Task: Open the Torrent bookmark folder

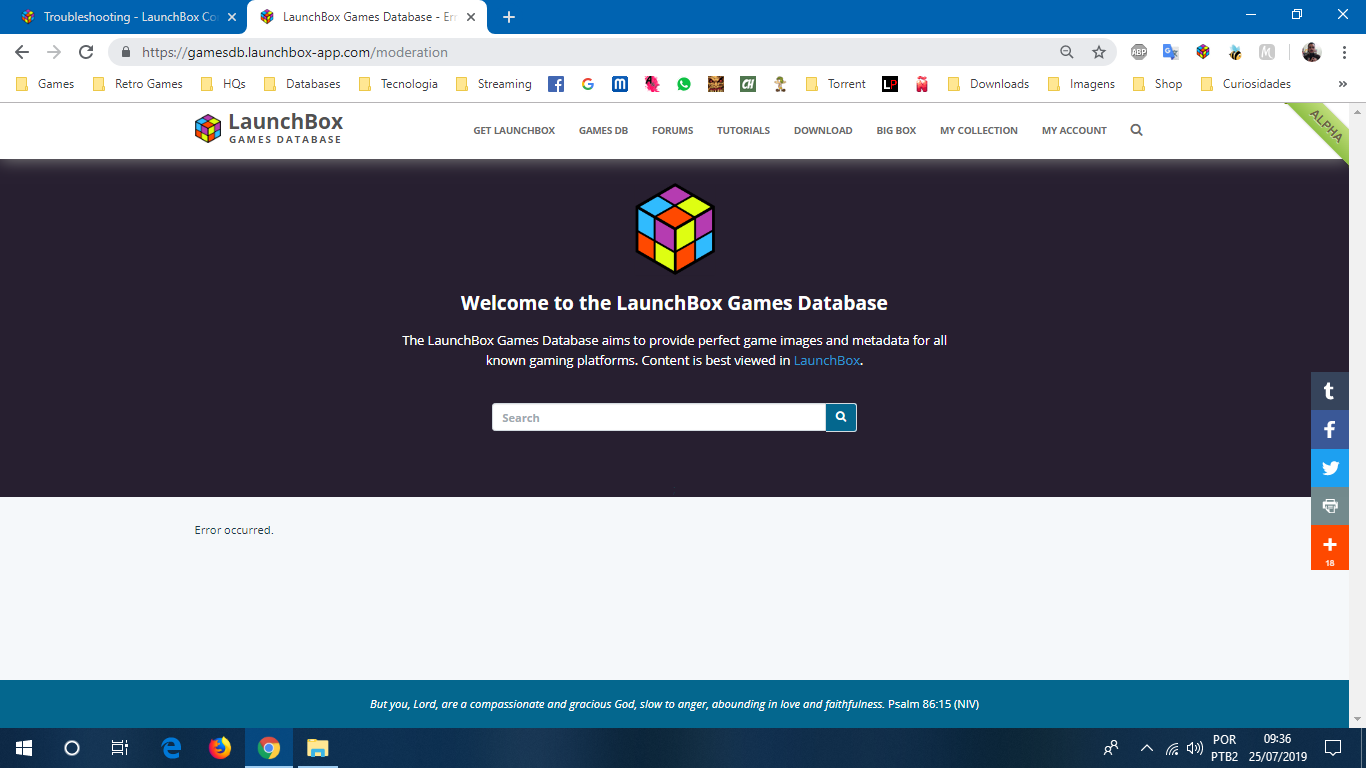Action: (836, 84)
